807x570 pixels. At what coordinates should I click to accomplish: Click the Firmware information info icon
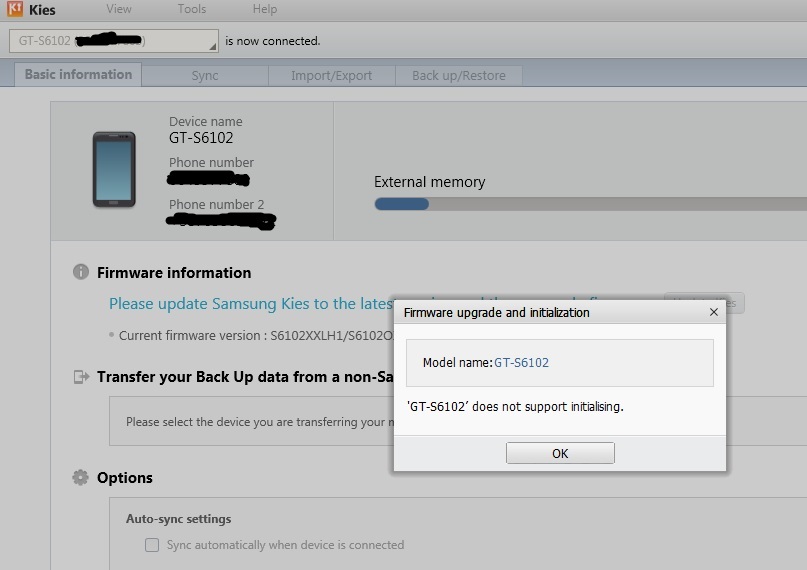click(x=81, y=272)
